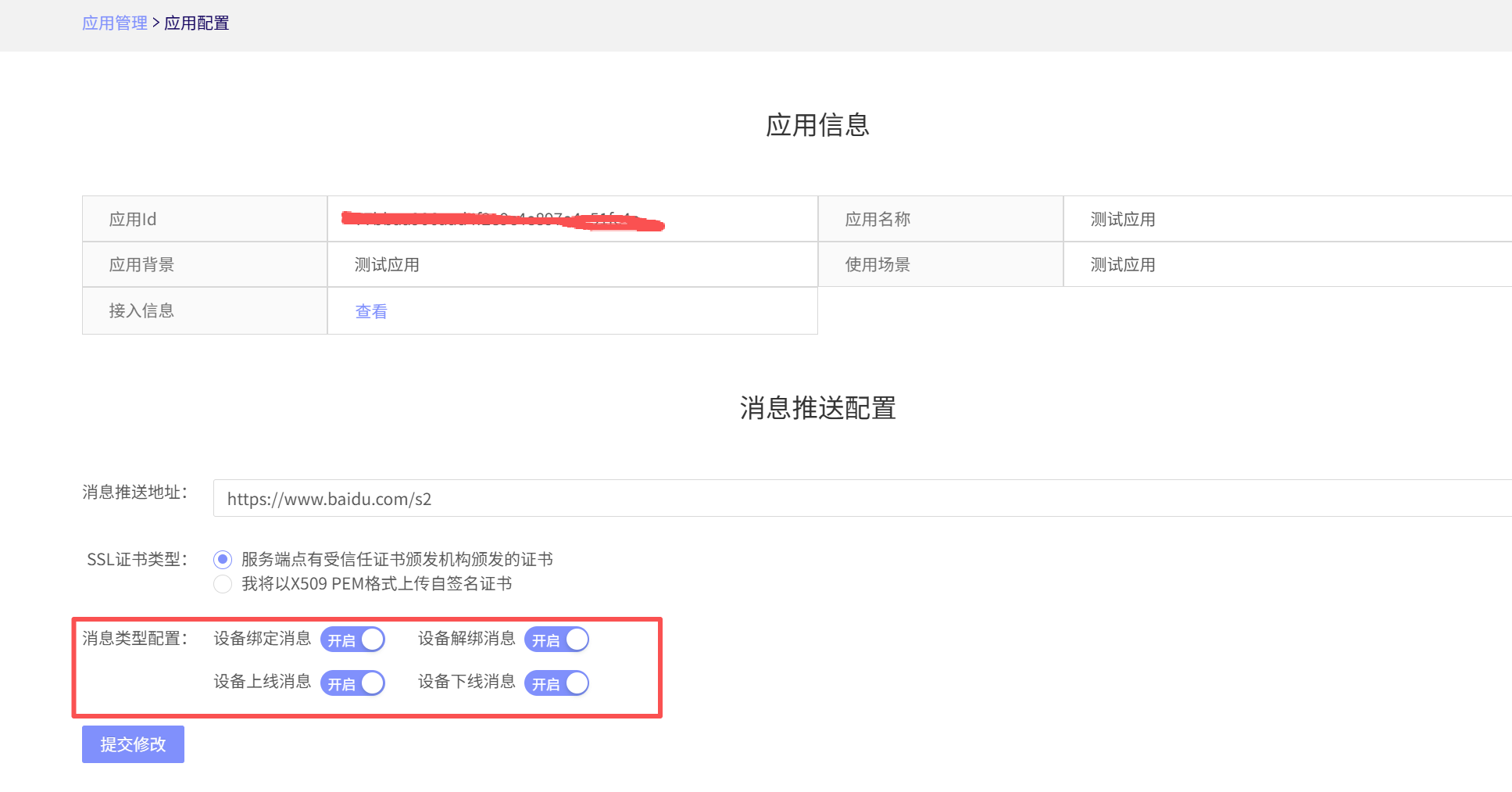1512x792 pixels.
Task: Select the X509 PEM self-signed certificate radio
Action: coord(223,584)
